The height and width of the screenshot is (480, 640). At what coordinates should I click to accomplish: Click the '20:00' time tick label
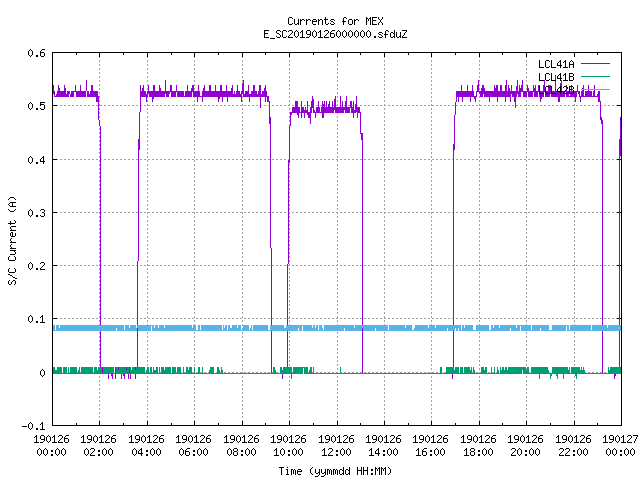coord(525,452)
